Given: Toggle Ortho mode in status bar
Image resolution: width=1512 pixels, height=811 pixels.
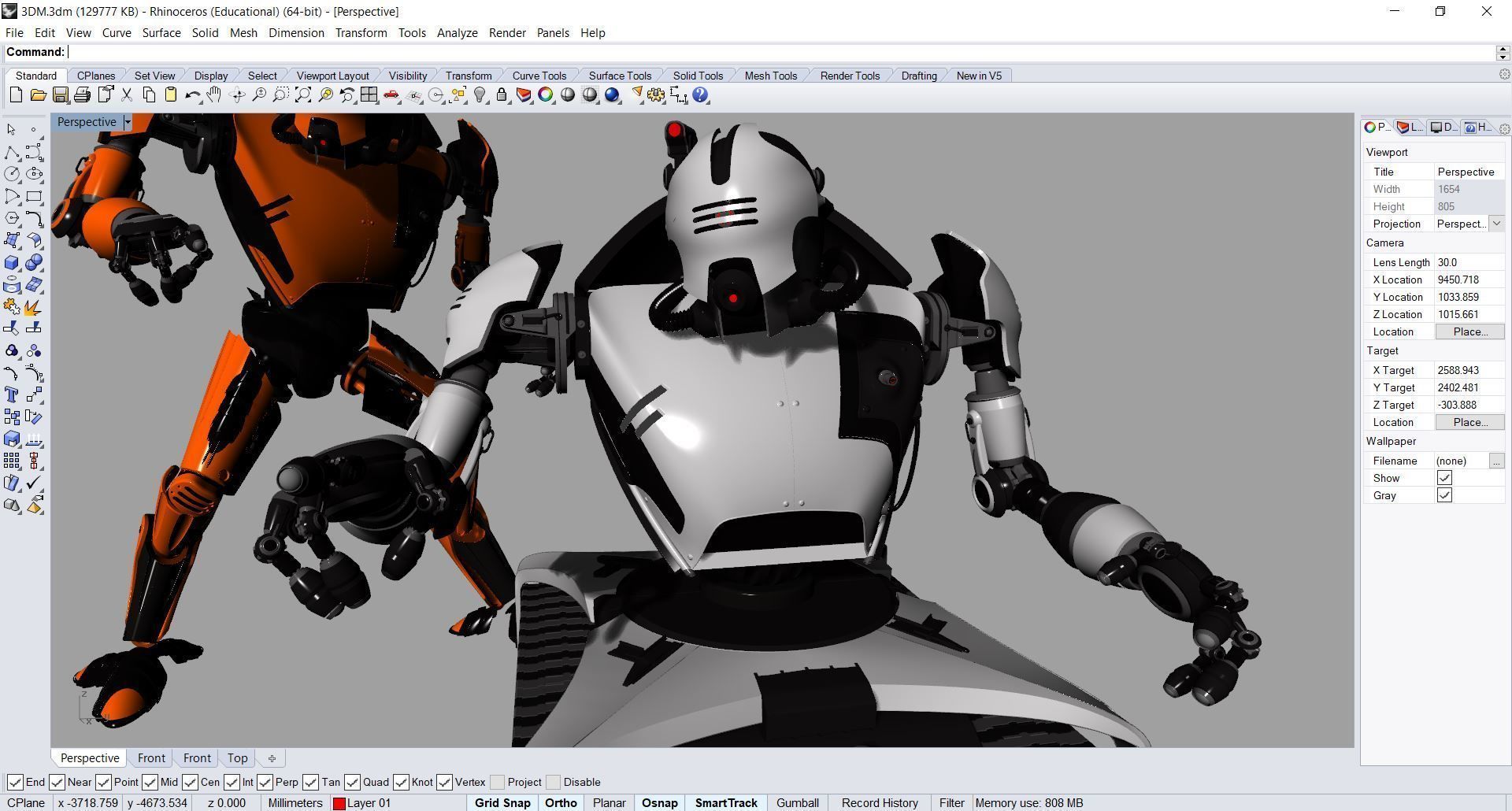Looking at the screenshot, I should [x=561, y=803].
